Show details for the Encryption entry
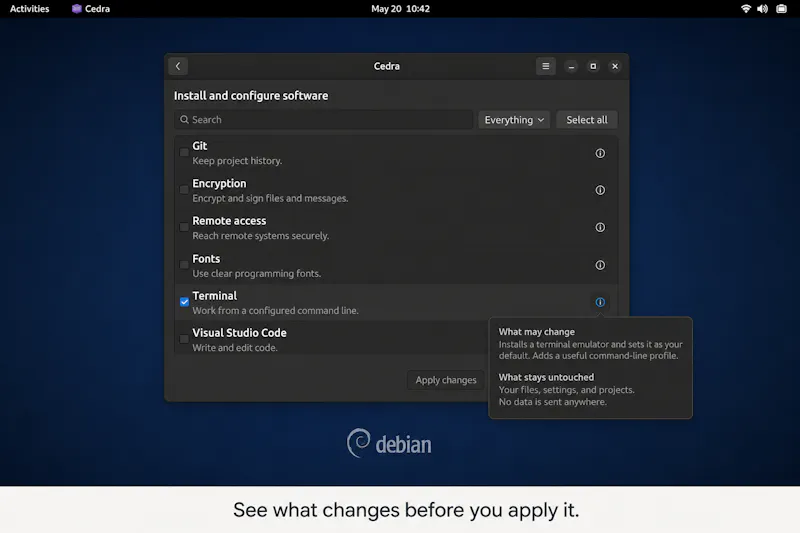The width and height of the screenshot is (800, 533). pyautogui.click(x=600, y=190)
